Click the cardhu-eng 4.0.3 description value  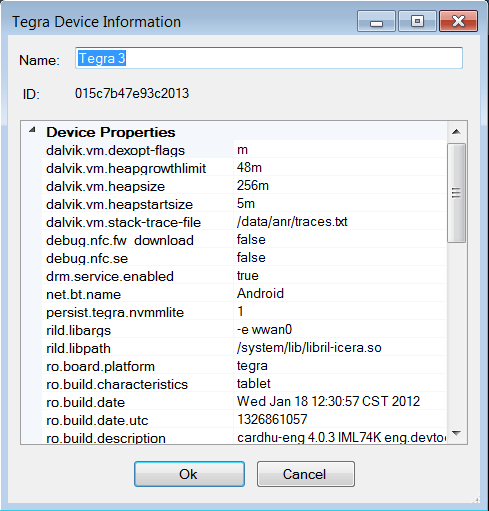(341, 437)
